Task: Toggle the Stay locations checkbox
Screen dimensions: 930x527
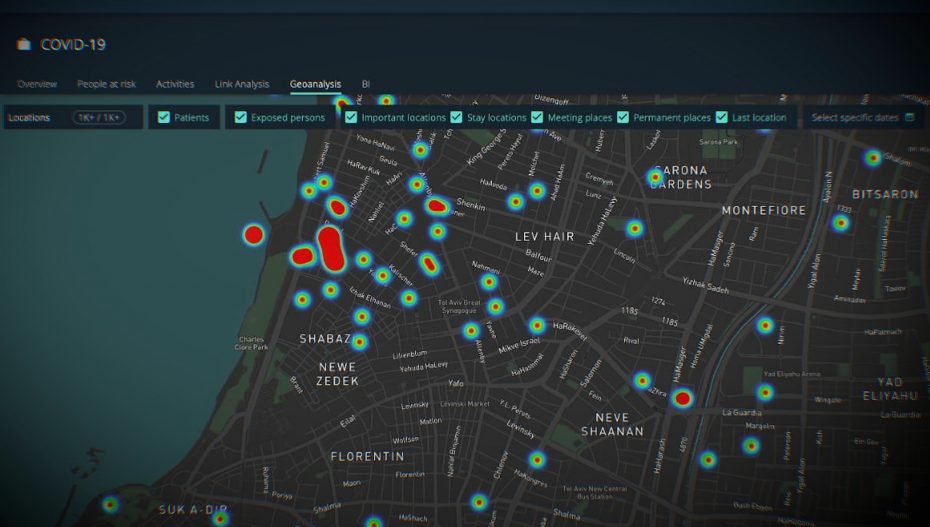Action: pyautogui.click(x=456, y=118)
